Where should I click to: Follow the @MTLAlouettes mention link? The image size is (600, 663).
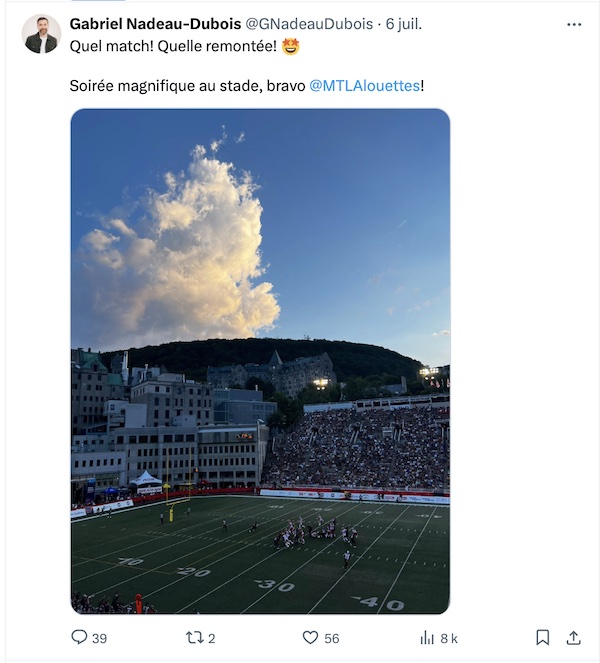tap(364, 86)
